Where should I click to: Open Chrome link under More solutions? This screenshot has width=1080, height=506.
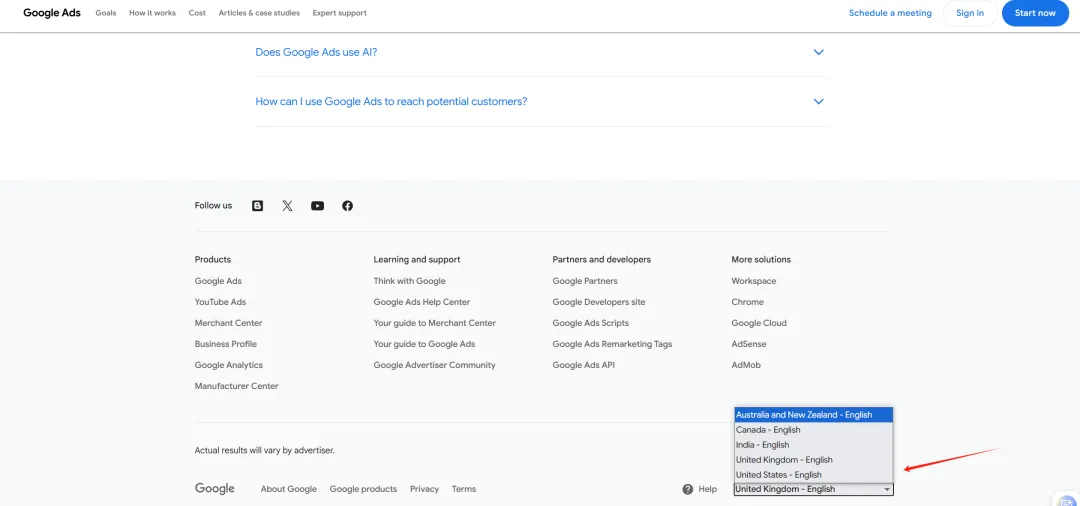747,302
